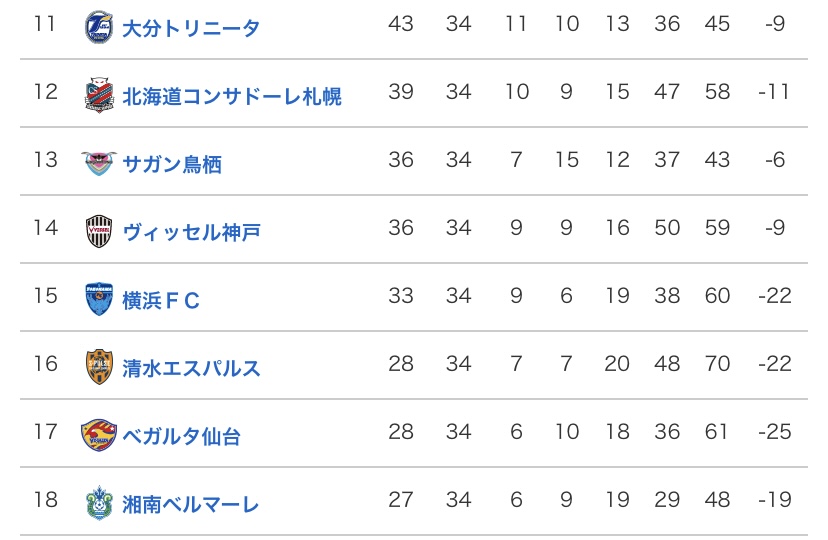Open the 北海道コンサドーレ札幌 team page
The width and height of the screenshot is (828, 540).
(x=231, y=96)
